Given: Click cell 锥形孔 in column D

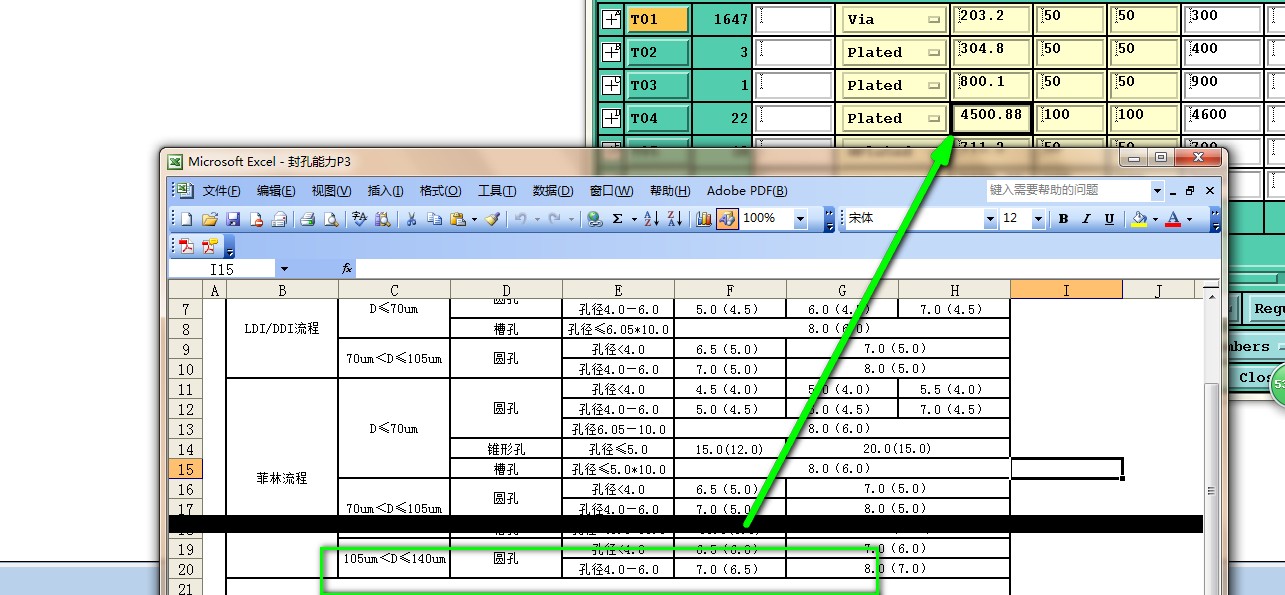Looking at the screenshot, I should pyautogui.click(x=506, y=448).
